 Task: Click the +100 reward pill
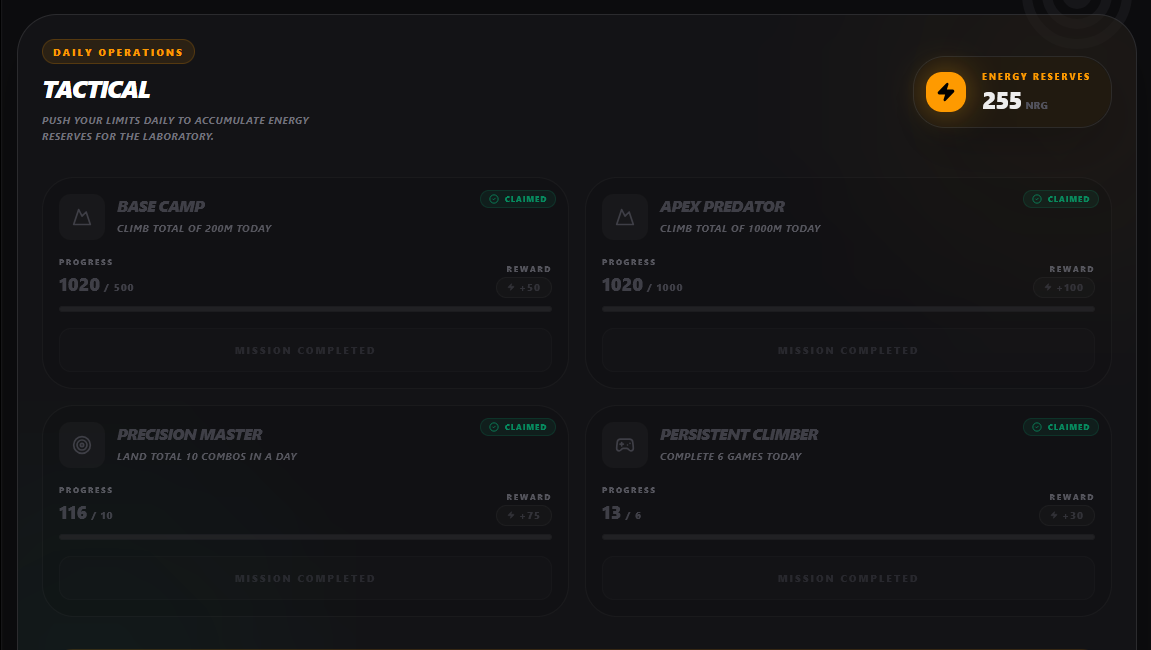coord(1064,287)
